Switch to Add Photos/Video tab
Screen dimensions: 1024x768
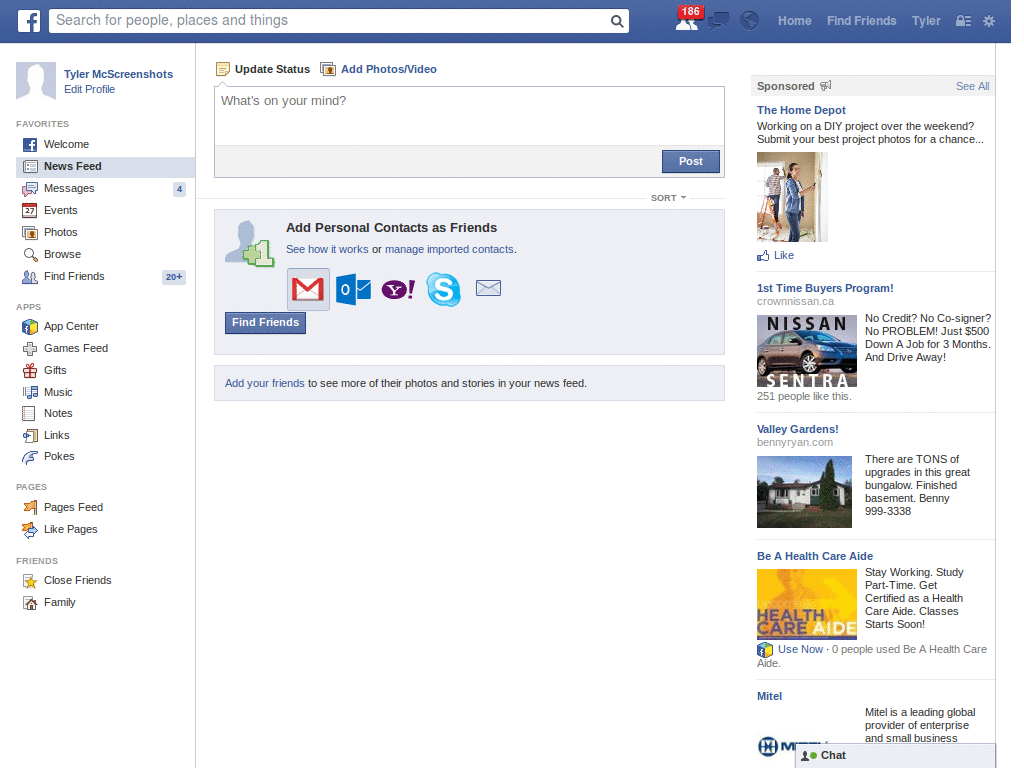coord(379,69)
